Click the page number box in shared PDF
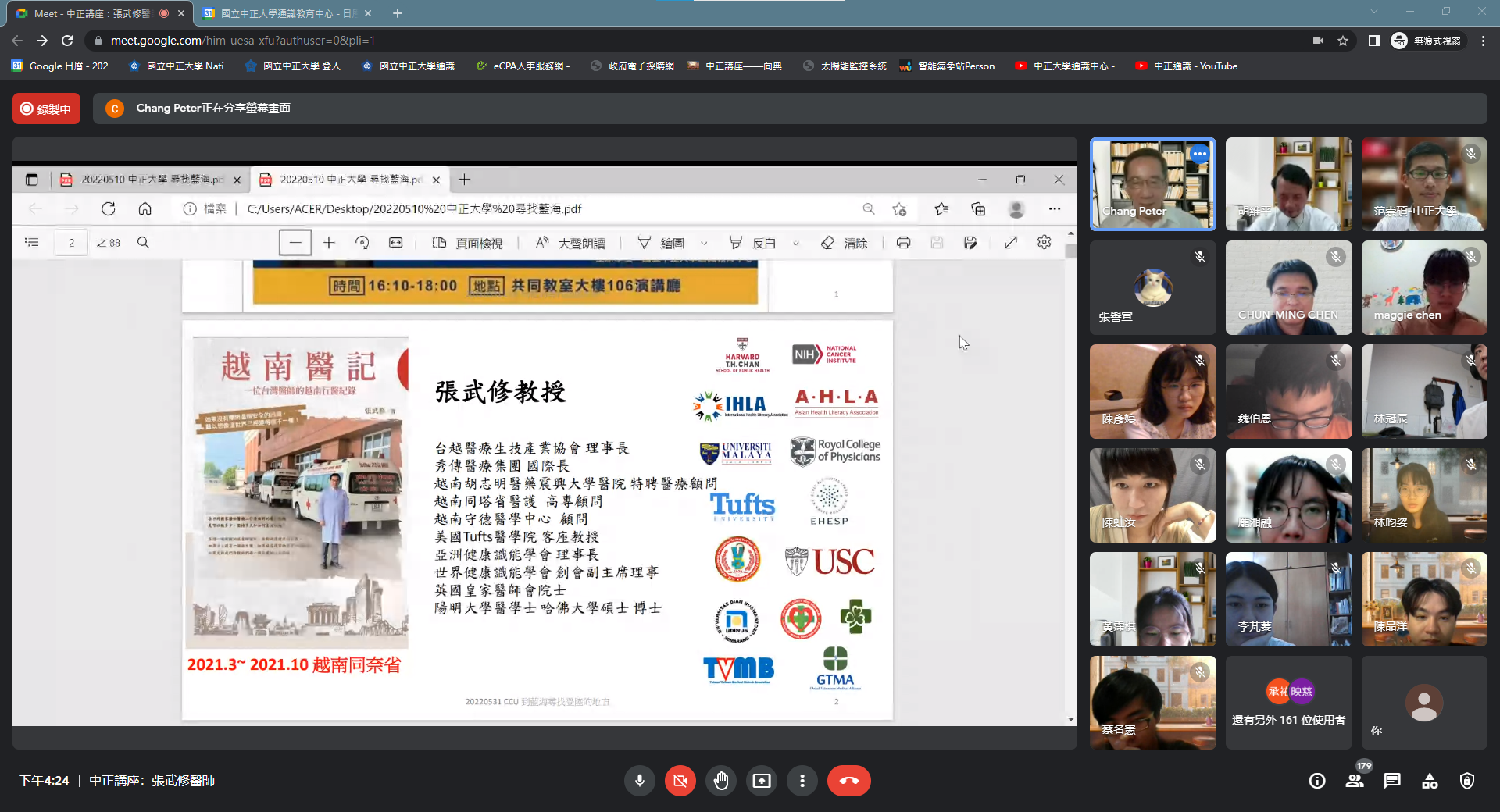Screen dimensions: 1500x812 (x=71, y=243)
